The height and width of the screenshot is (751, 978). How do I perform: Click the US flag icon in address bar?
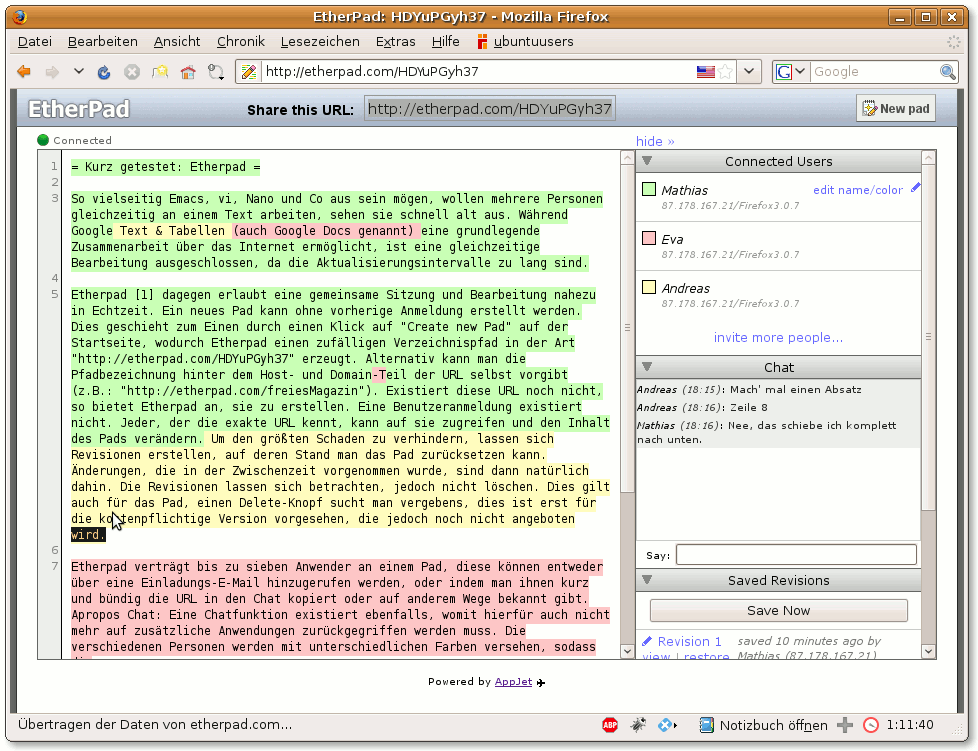[x=705, y=72]
